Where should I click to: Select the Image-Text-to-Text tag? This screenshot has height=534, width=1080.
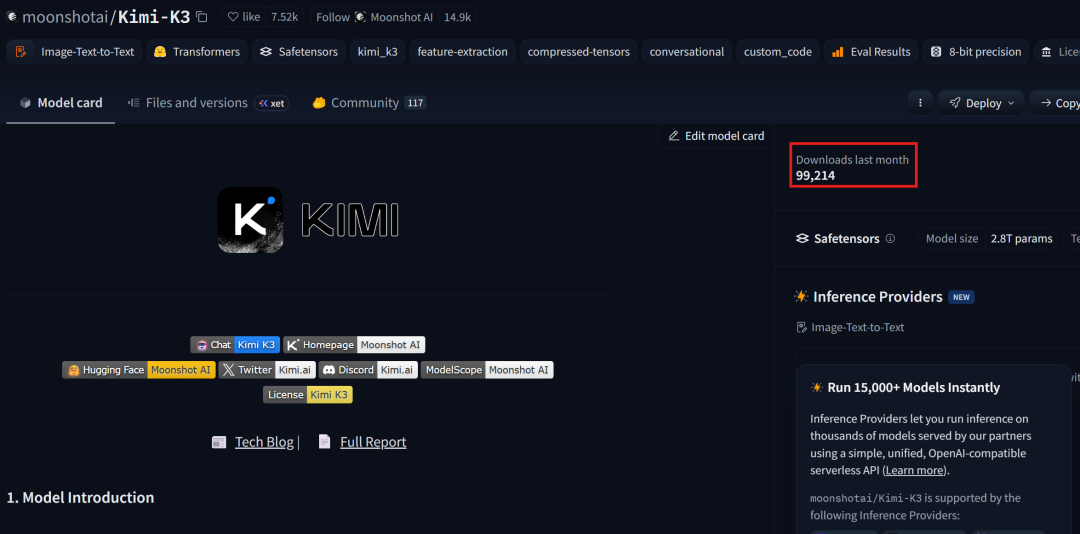click(x=75, y=52)
